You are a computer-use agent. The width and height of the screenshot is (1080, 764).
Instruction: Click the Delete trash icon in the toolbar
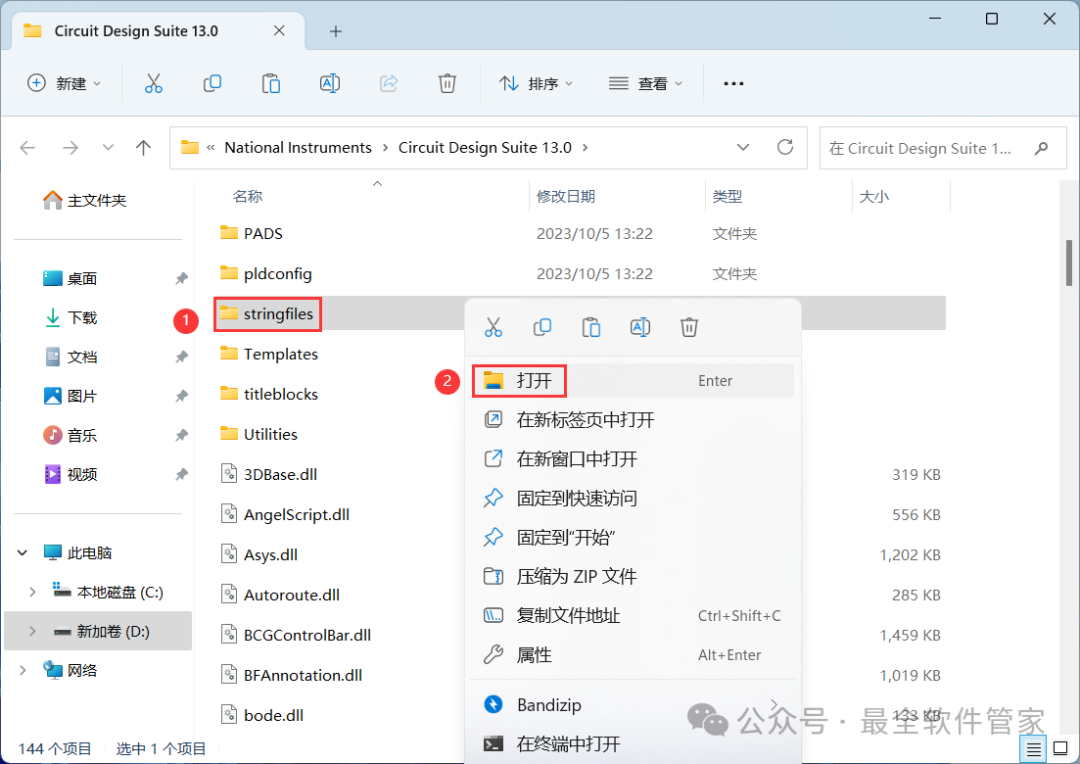tap(447, 83)
